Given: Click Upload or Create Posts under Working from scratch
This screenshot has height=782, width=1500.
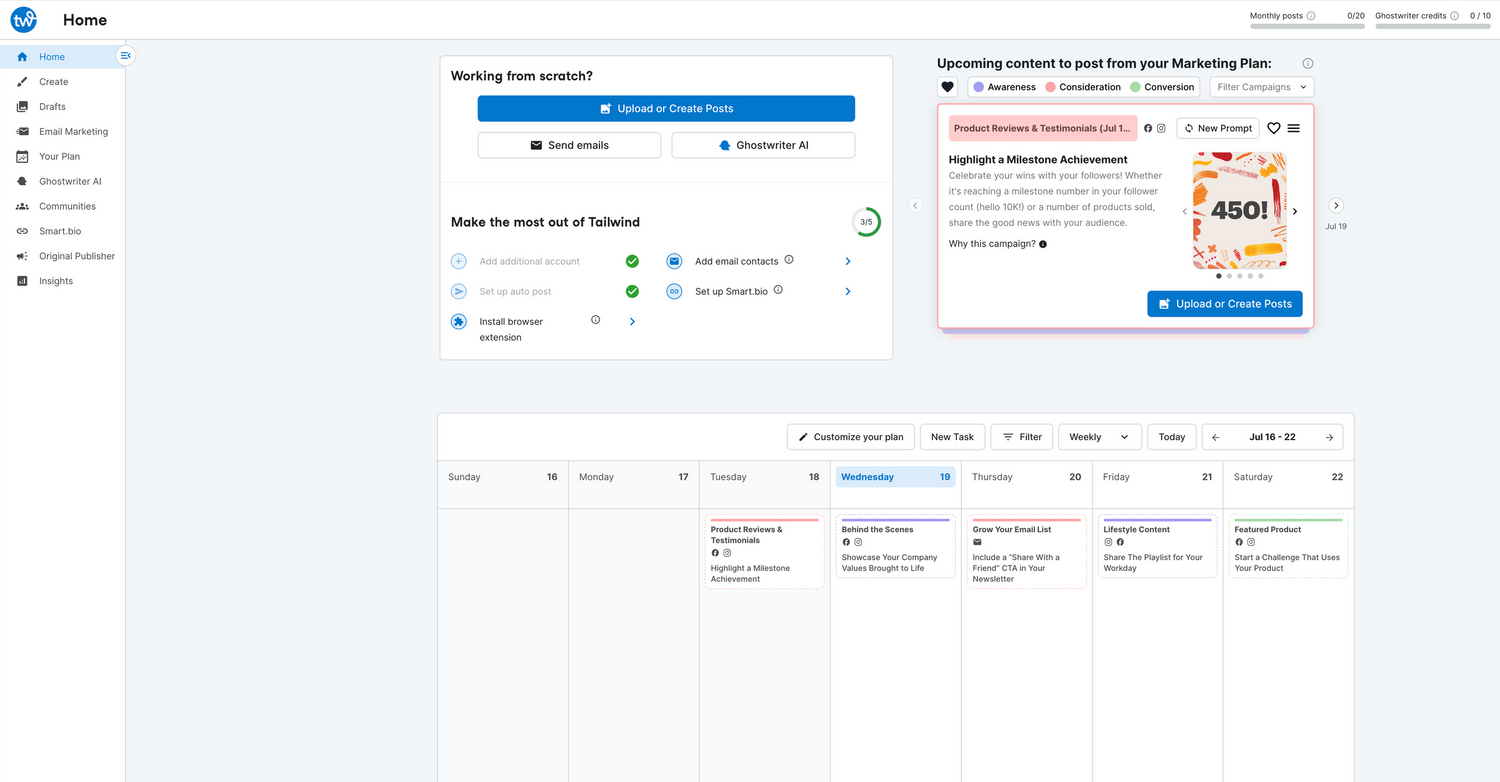Looking at the screenshot, I should 666,109.
